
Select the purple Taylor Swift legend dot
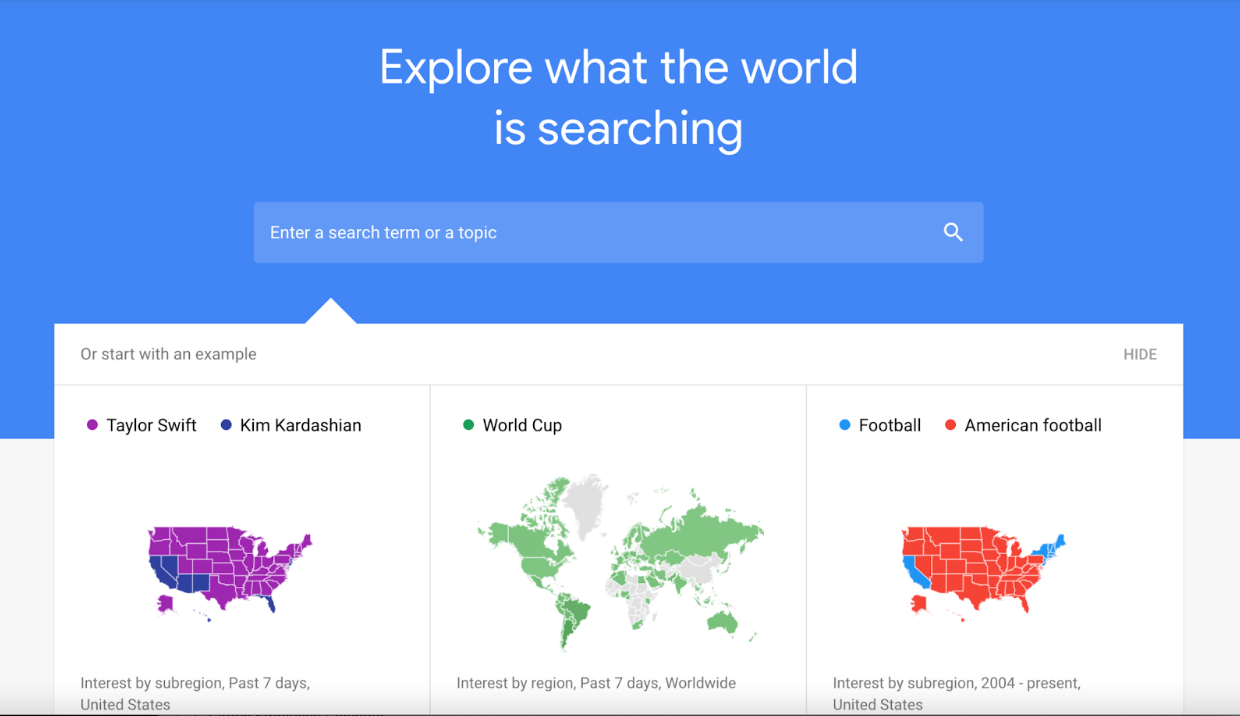coord(92,424)
